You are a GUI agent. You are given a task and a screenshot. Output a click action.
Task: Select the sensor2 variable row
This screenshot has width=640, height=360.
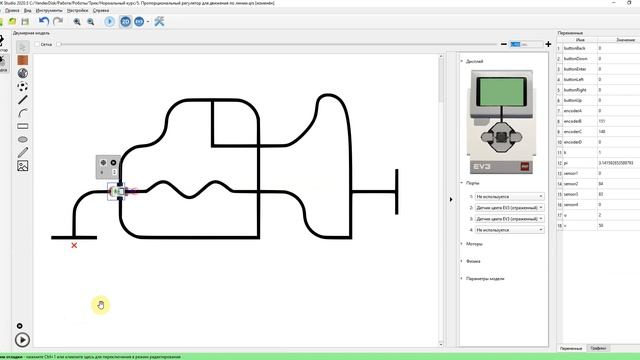click(598, 184)
